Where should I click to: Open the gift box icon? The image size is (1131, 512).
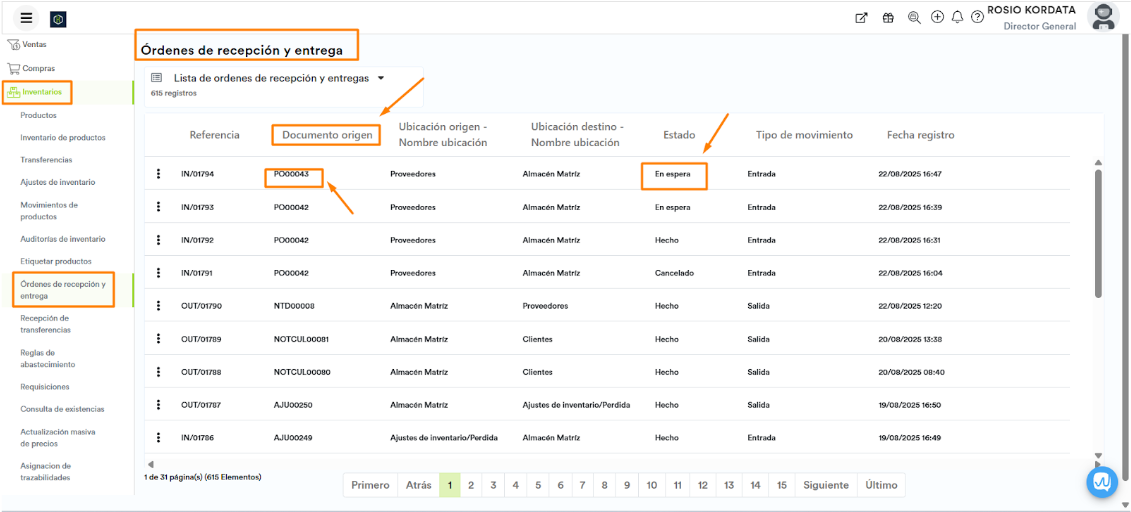coord(888,18)
